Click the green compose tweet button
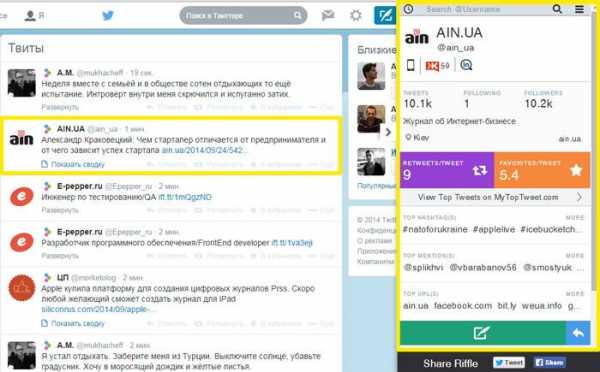The height and width of the screenshot is (372, 600). pos(483,333)
